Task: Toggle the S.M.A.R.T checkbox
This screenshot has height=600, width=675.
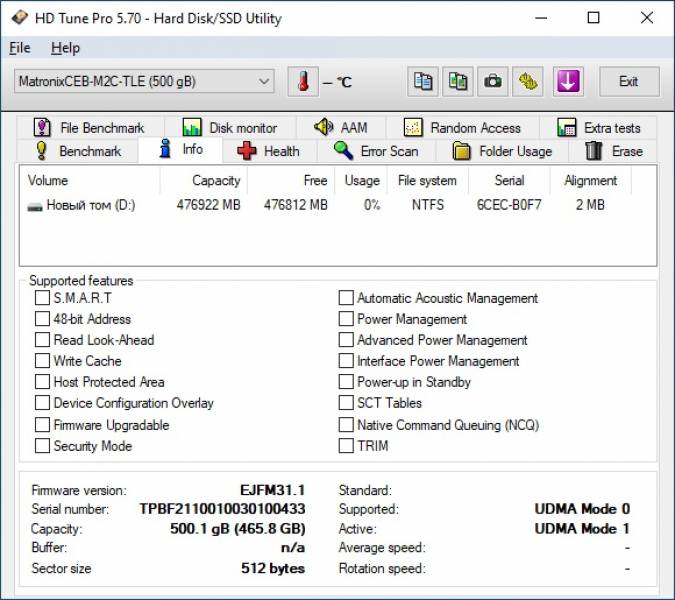Action: coord(42,297)
